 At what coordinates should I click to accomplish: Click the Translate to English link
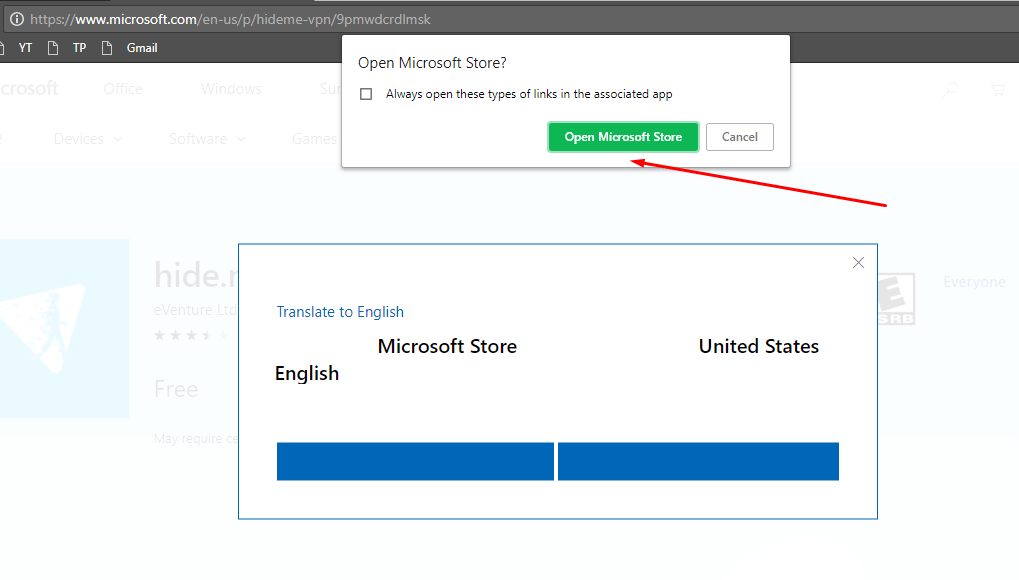340,312
